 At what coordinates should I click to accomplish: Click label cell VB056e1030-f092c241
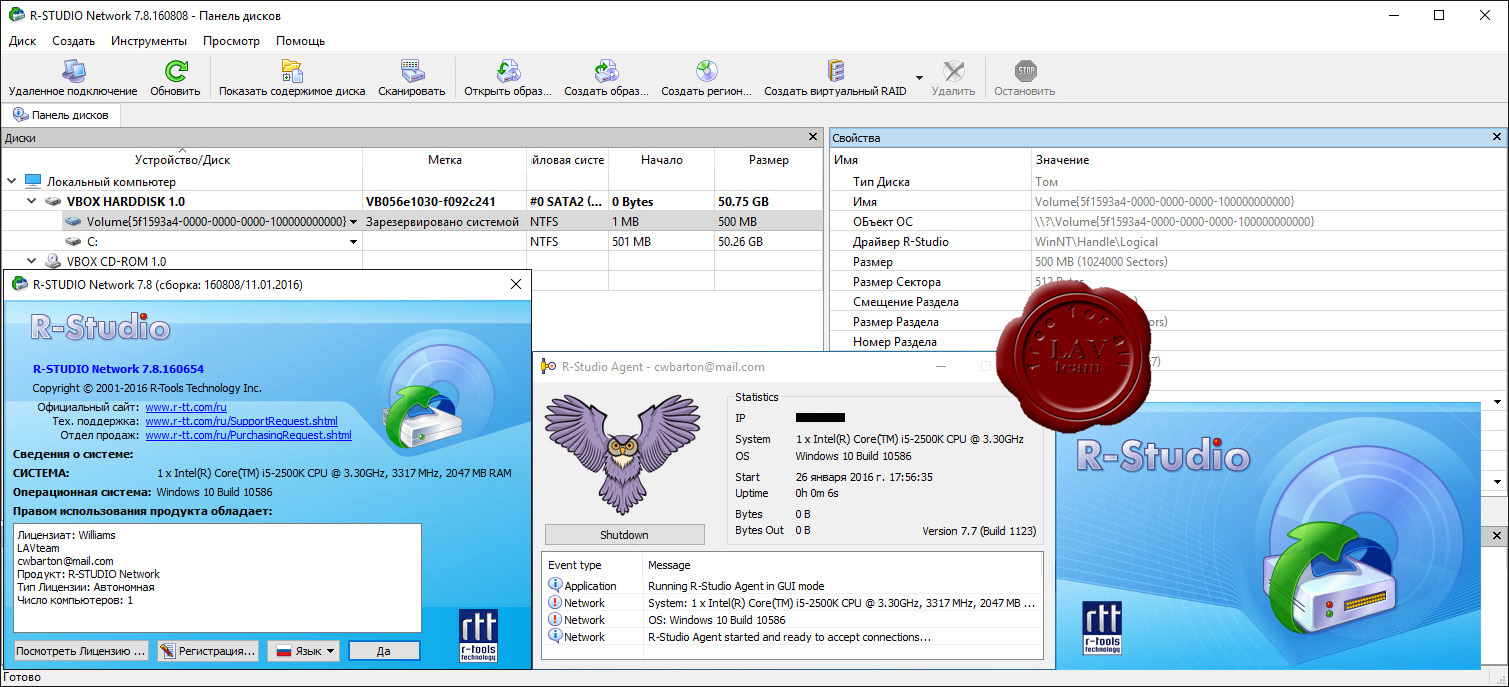click(x=444, y=202)
